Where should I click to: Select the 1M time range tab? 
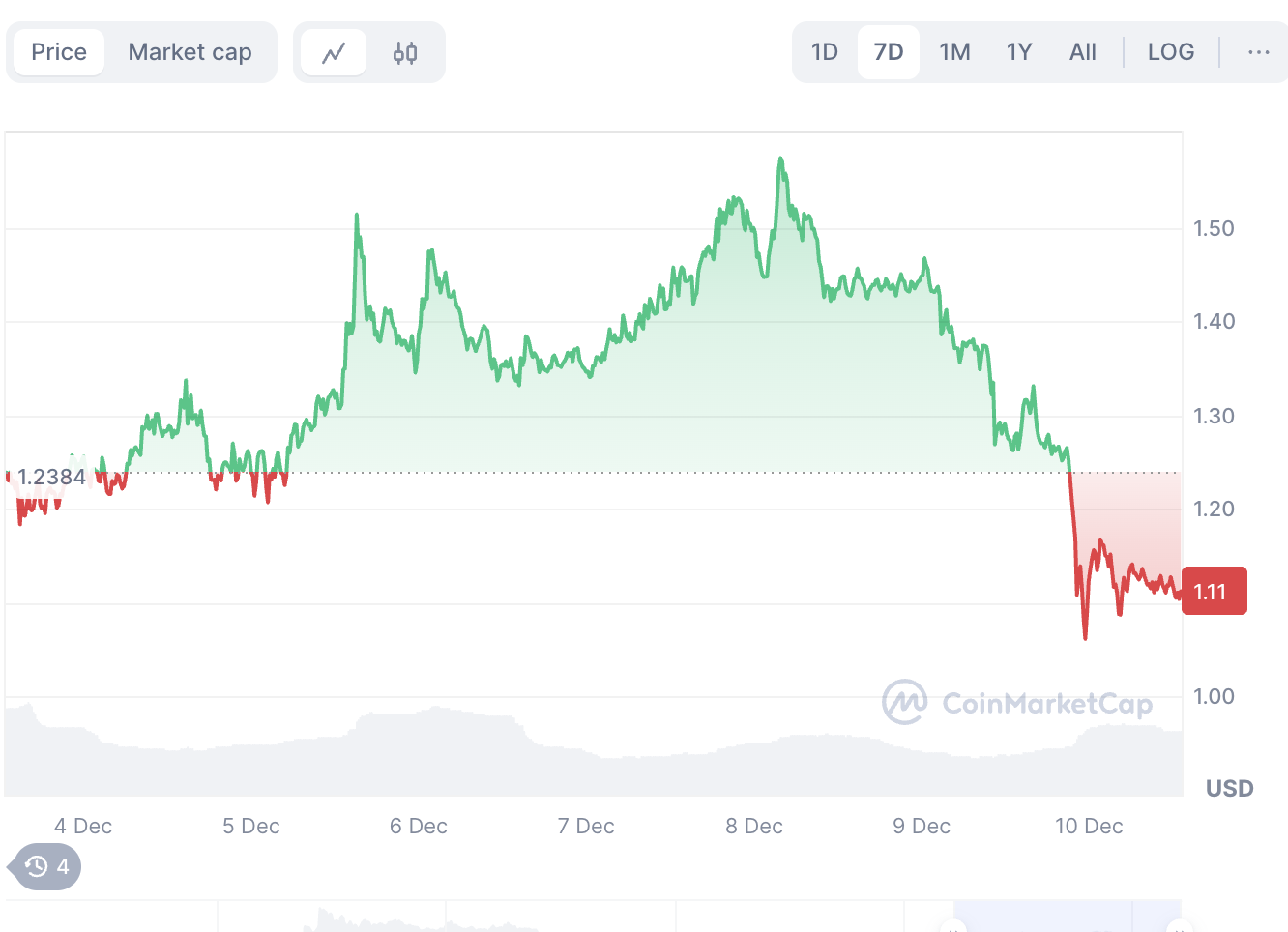pyautogui.click(x=954, y=52)
